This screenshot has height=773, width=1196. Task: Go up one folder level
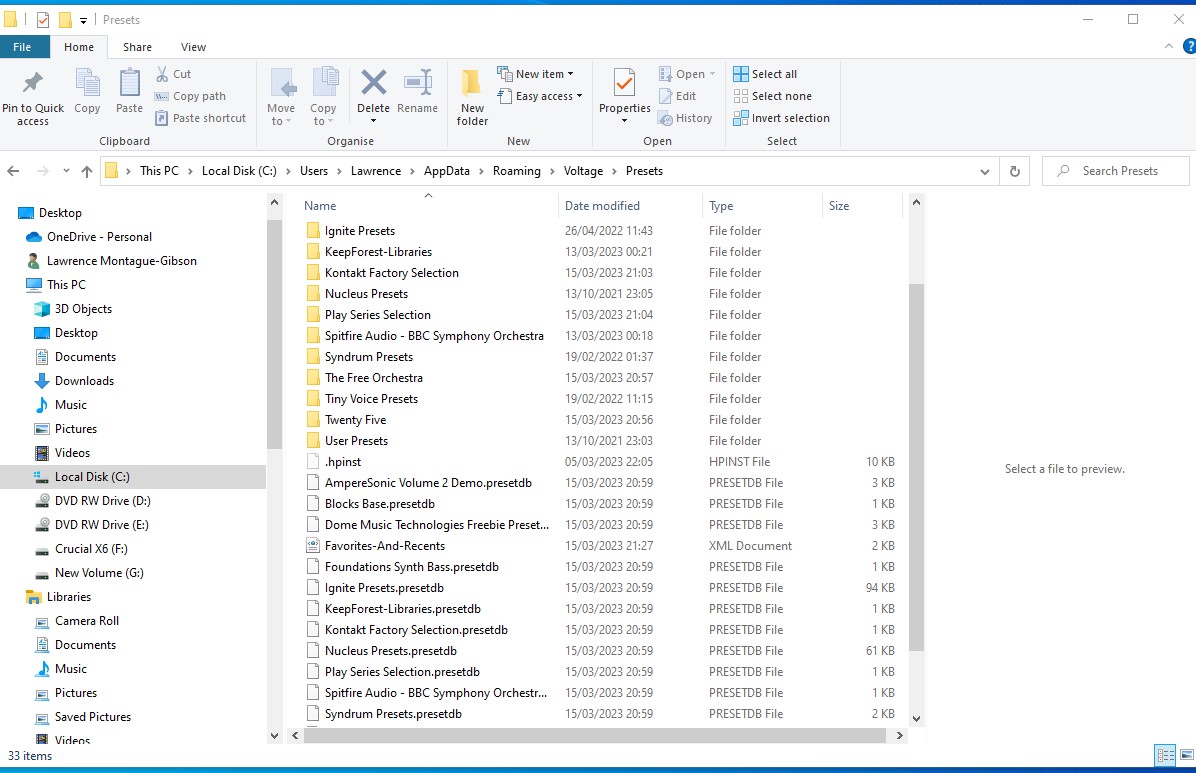[87, 171]
